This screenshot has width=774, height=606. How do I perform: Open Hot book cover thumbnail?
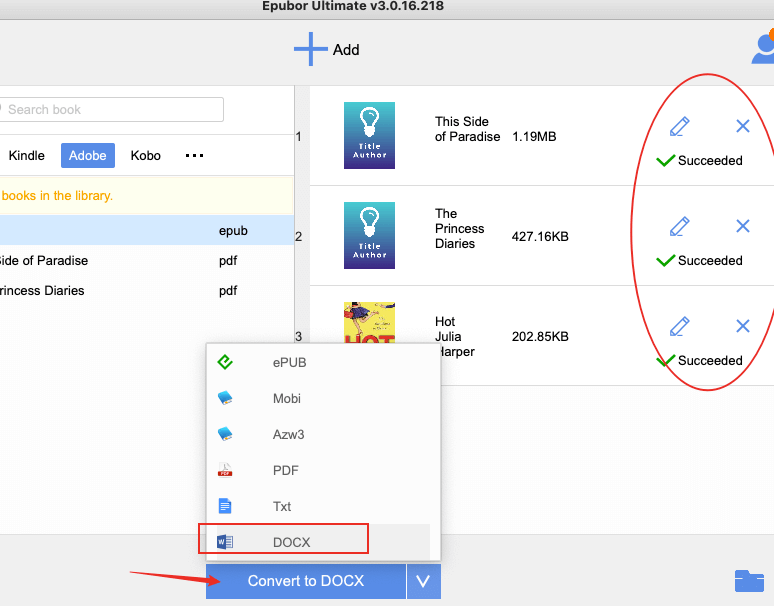(369, 323)
